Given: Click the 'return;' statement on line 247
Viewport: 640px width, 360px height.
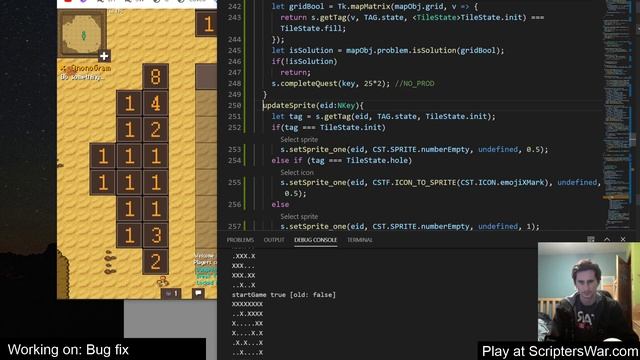Looking at the screenshot, I should click(x=296, y=72).
